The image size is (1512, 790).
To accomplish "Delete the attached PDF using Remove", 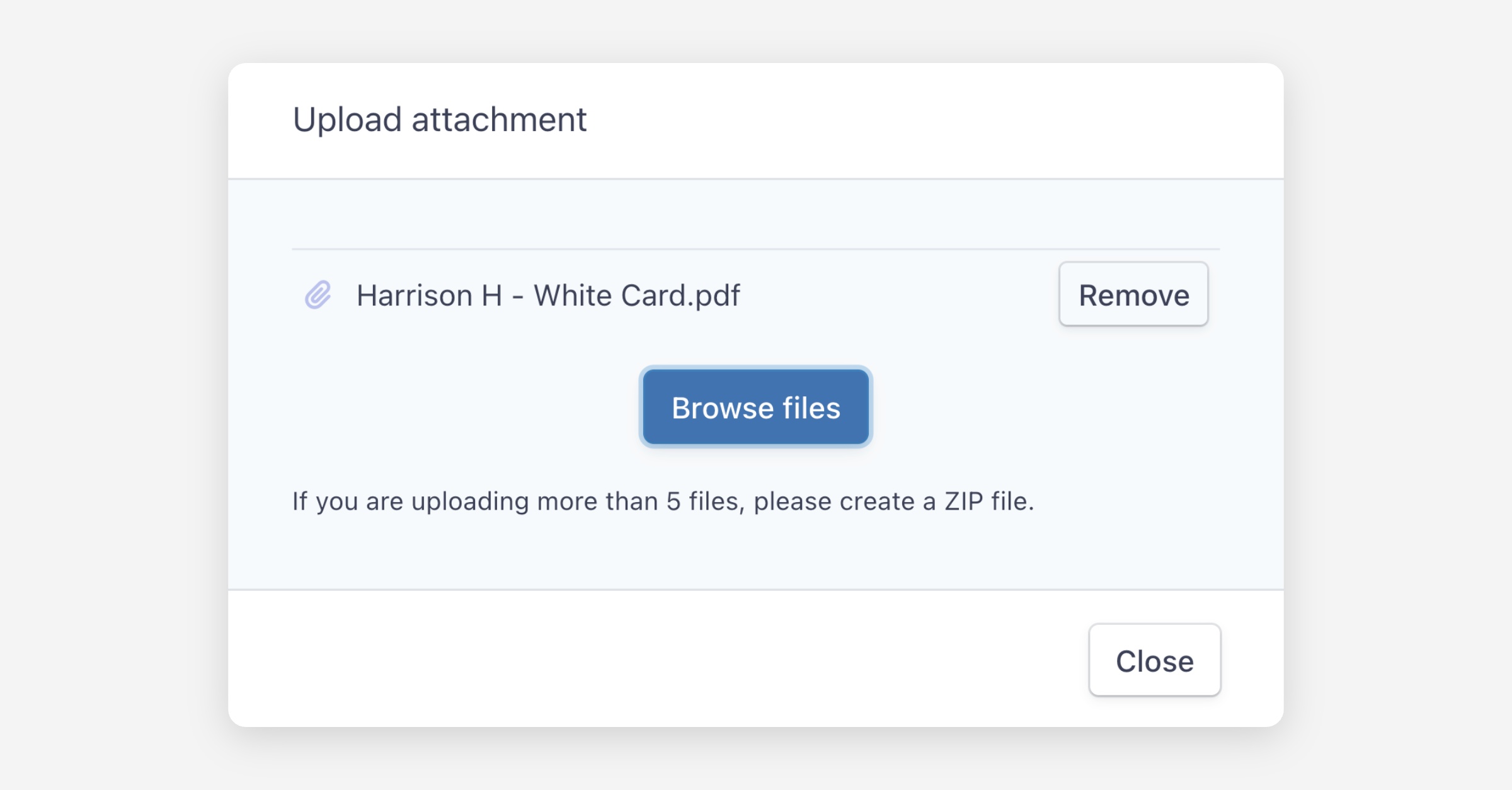I will (x=1133, y=294).
